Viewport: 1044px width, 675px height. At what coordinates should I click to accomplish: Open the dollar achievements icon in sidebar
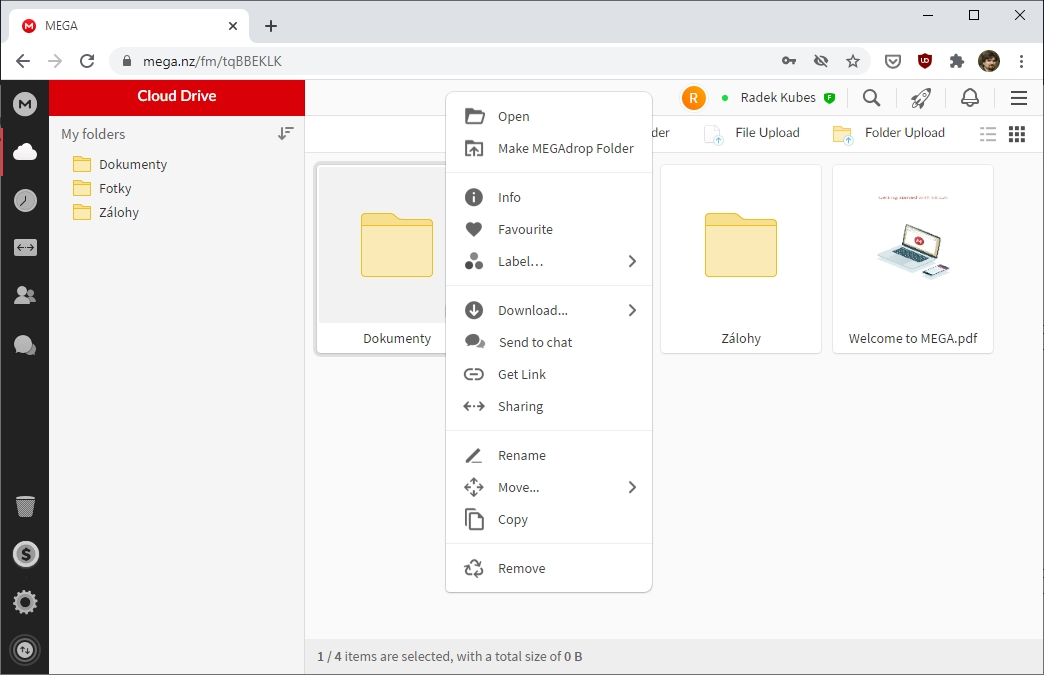[25, 554]
